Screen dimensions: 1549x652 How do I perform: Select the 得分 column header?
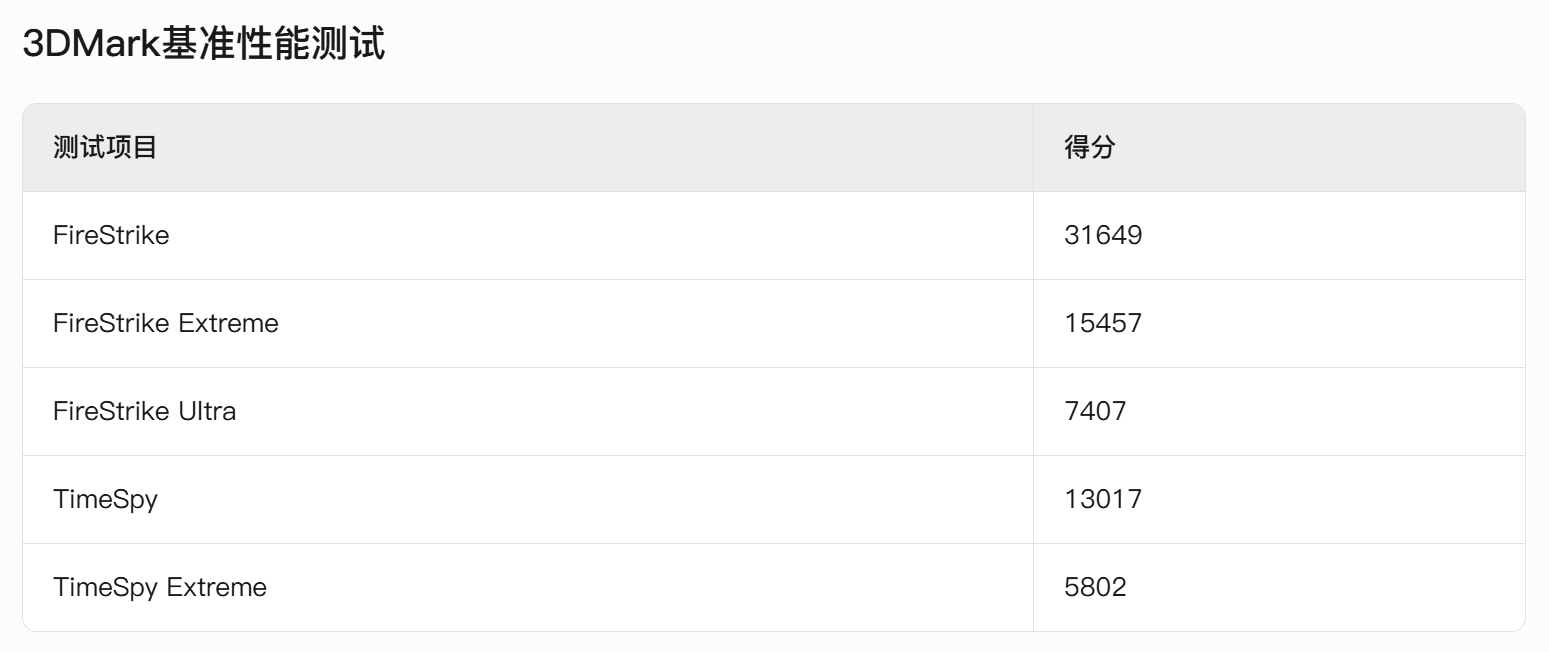point(1089,148)
